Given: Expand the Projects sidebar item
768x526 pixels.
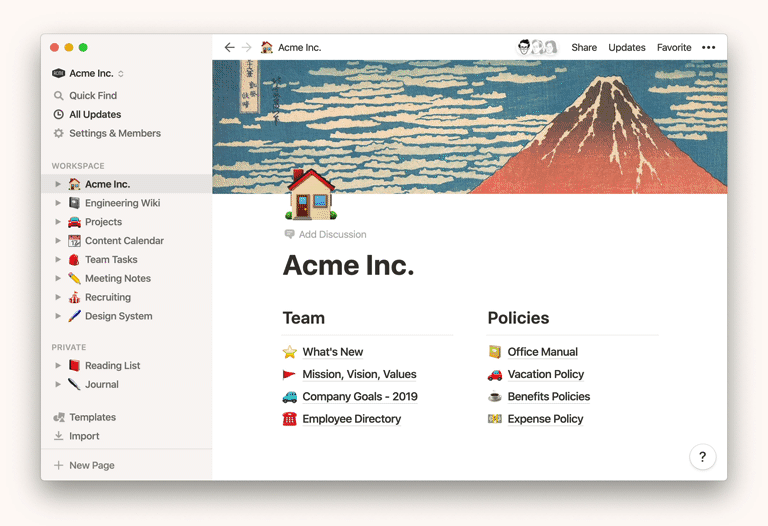Looking at the screenshot, I should [58, 222].
